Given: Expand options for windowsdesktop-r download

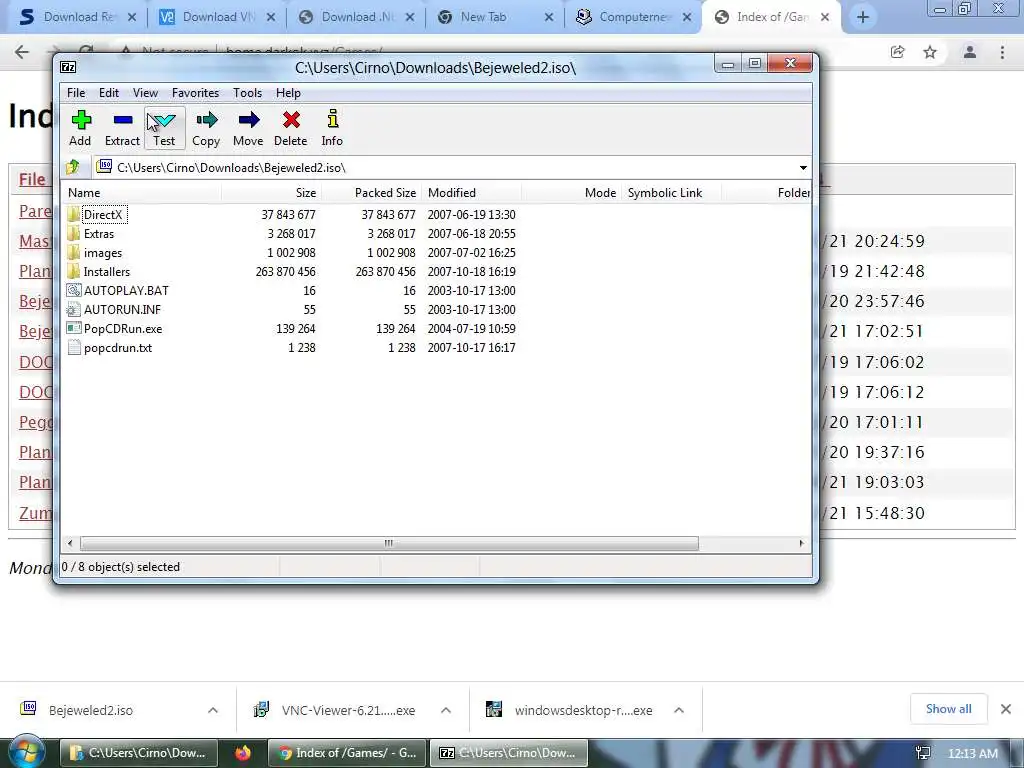Looking at the screenshot, I should [x=679, y=710].
